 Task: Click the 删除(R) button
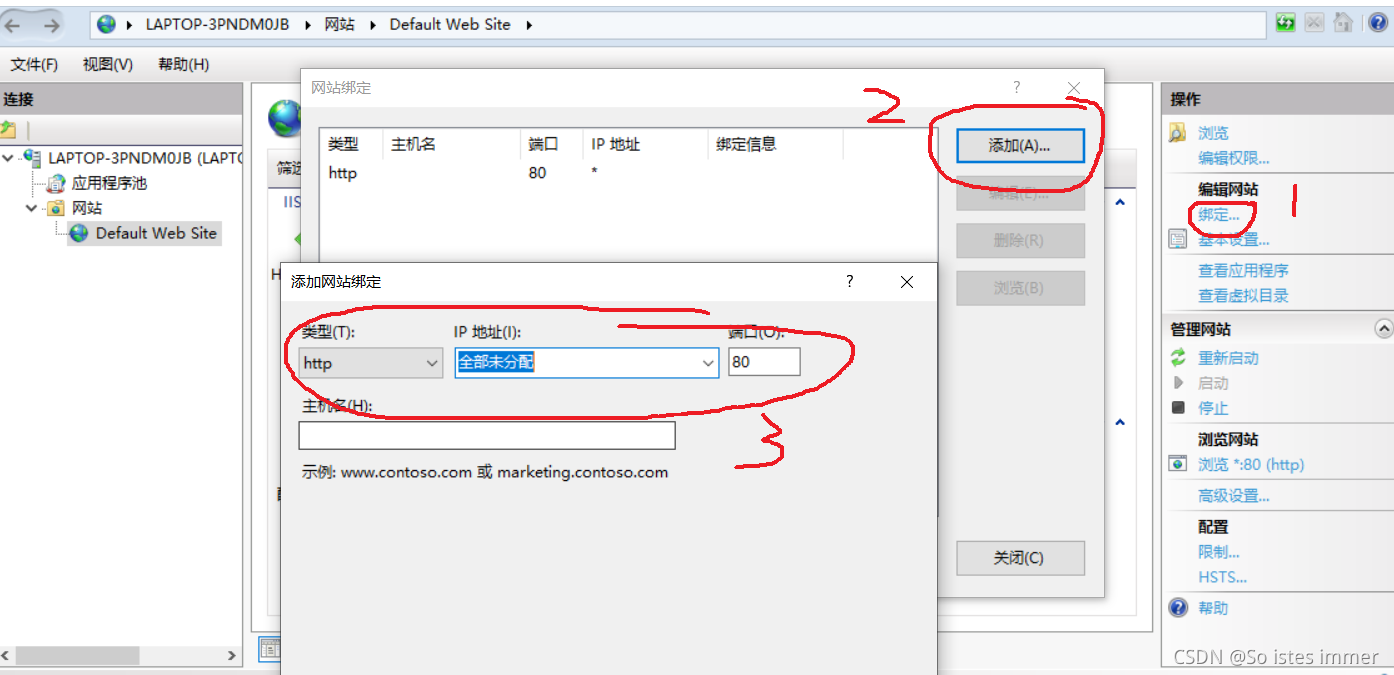coord(1020,241)
